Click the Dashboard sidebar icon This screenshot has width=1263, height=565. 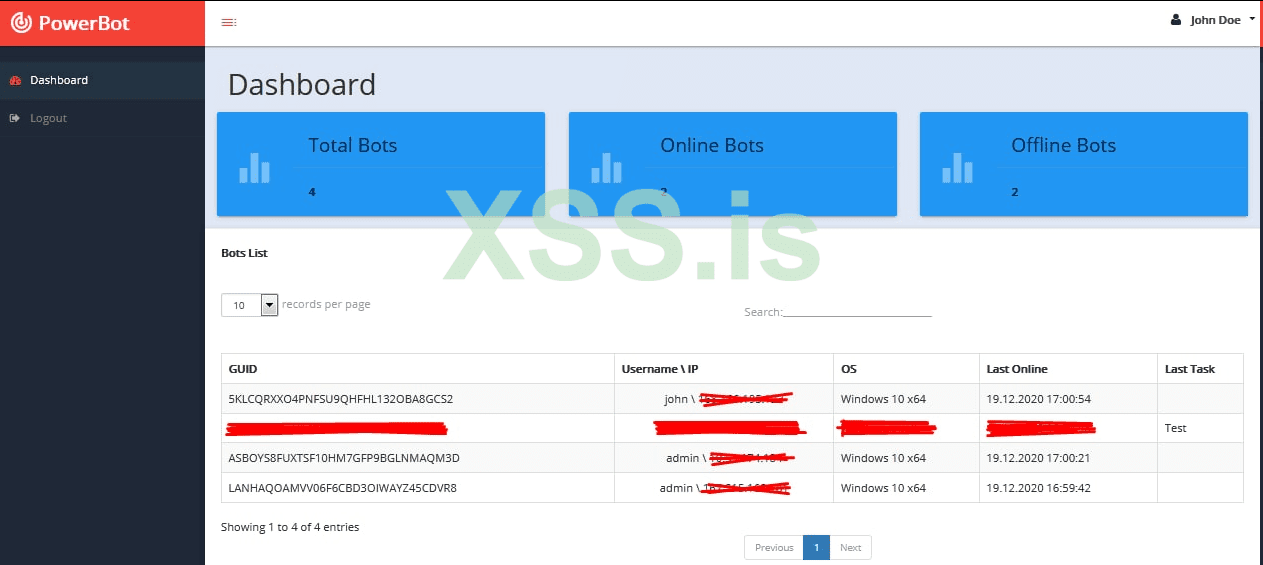coord(15,80)
